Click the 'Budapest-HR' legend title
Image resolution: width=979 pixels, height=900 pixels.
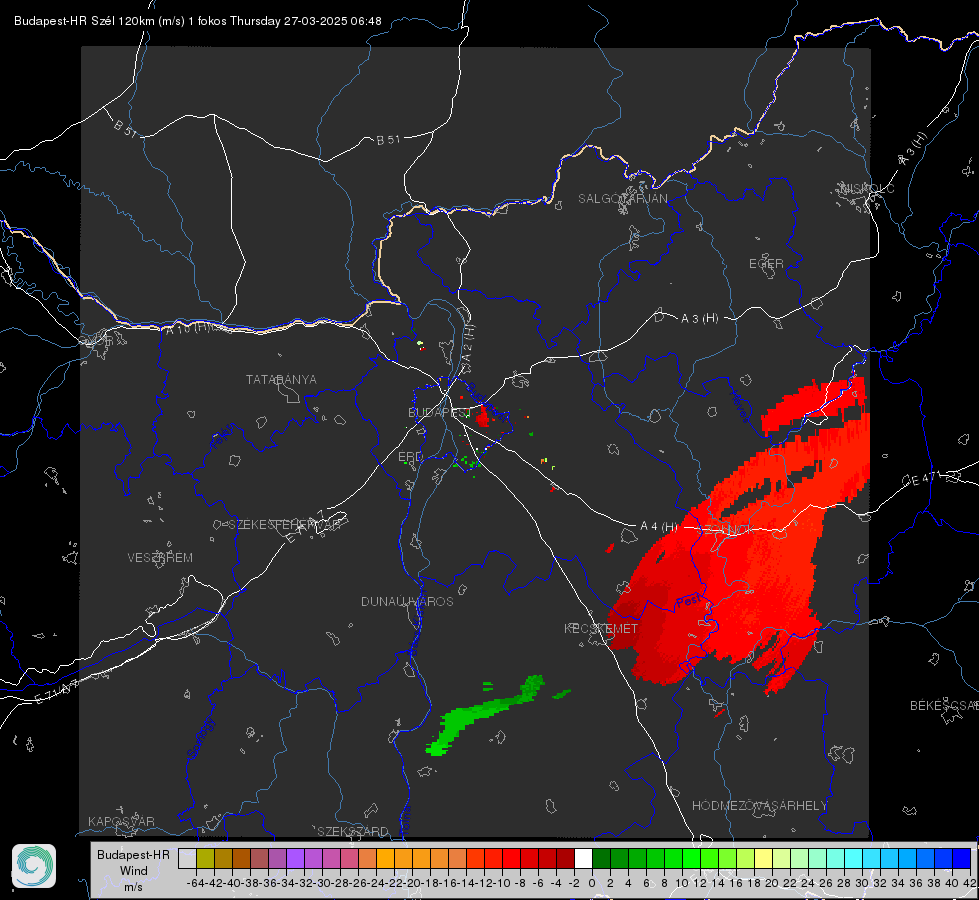pos(133,854)
